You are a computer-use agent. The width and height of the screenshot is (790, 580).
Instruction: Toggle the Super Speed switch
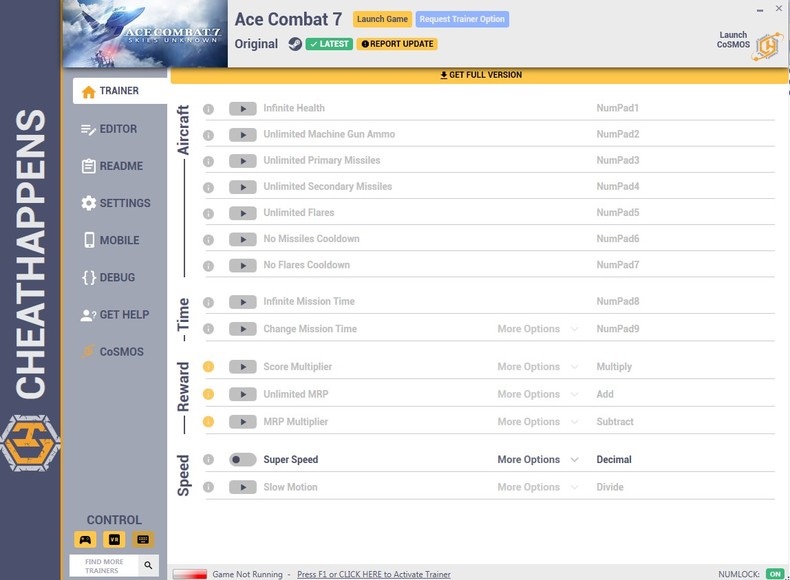tap(243, 460)
